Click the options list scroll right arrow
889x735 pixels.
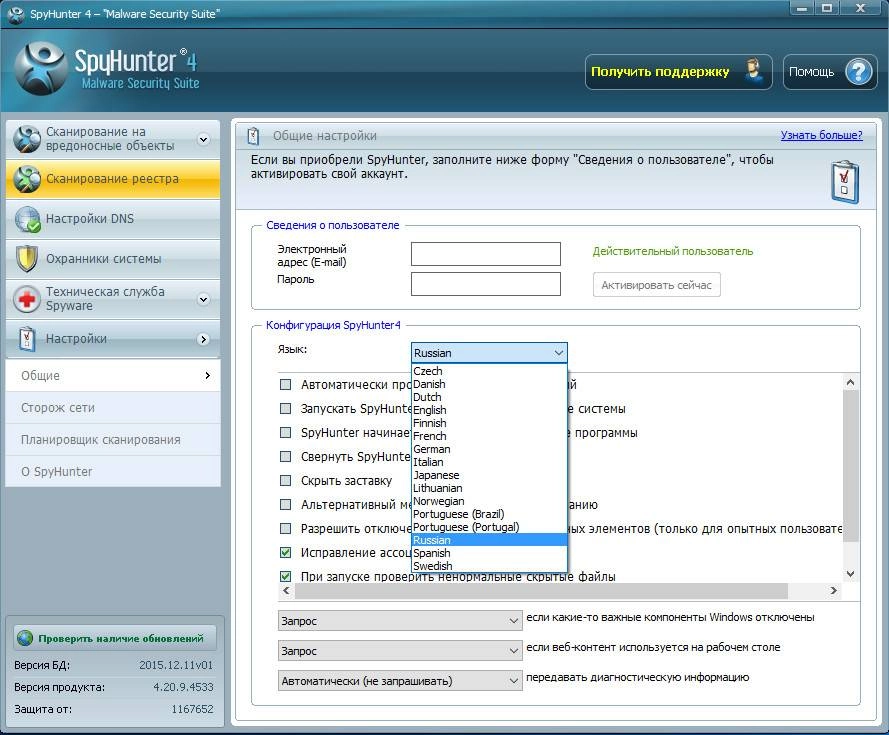833,590
